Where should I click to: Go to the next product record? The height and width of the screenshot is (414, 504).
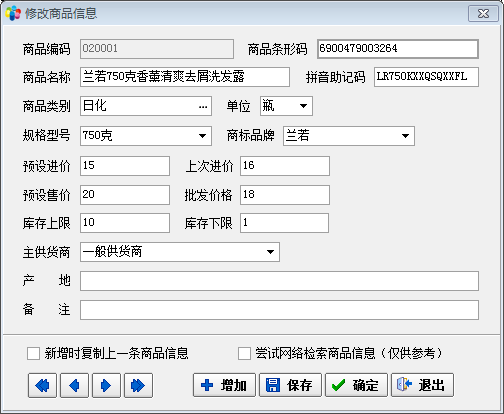(106, 385)
